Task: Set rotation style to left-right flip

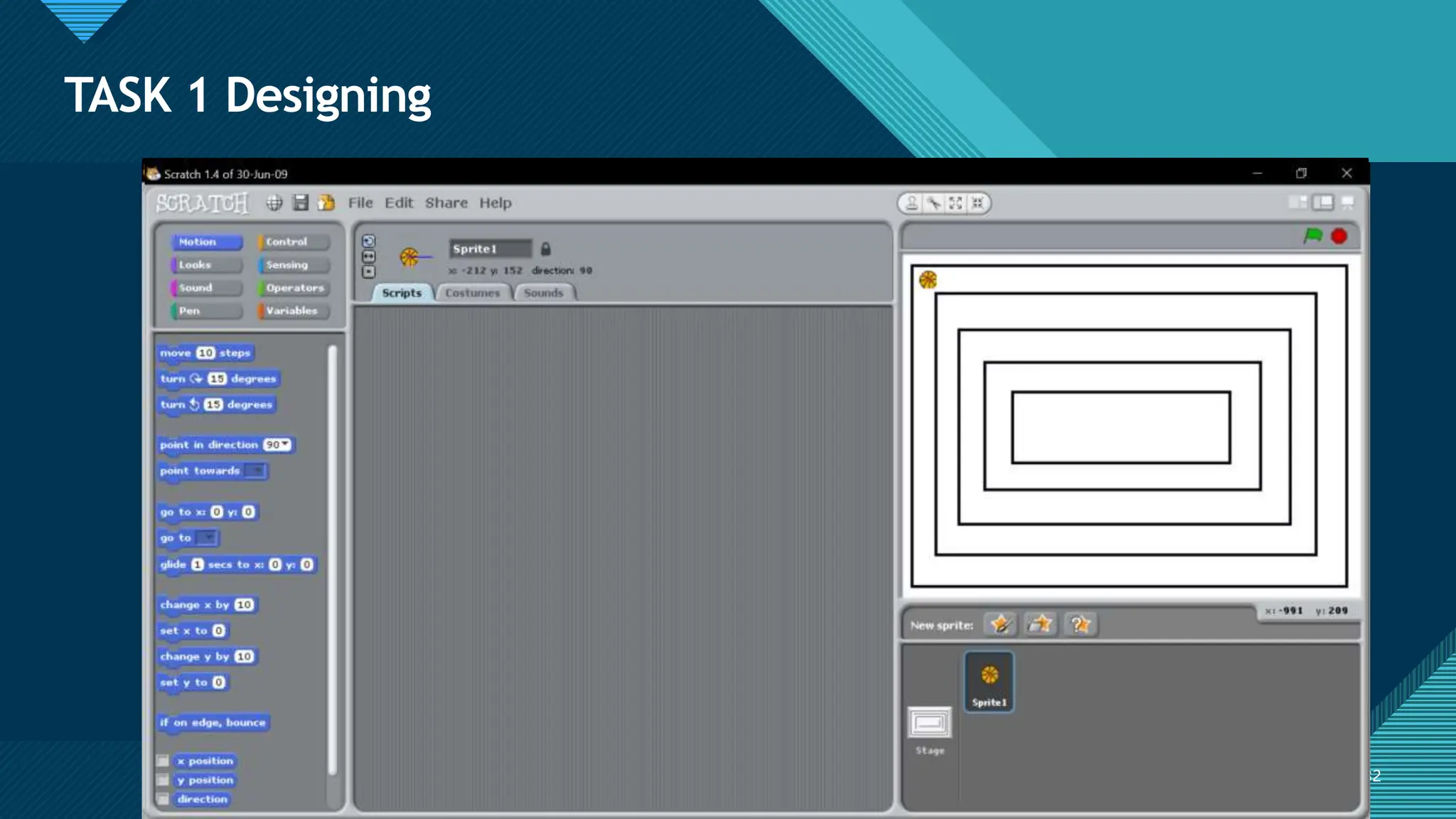Action: tap(368, 256)
